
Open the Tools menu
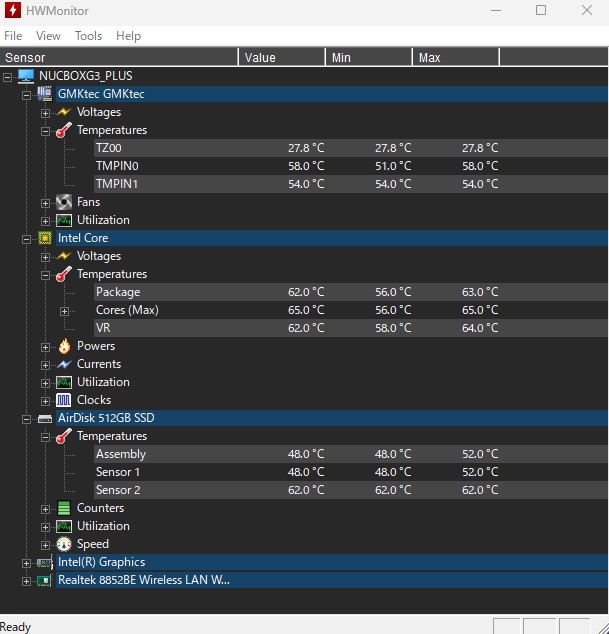pos(88,36)
